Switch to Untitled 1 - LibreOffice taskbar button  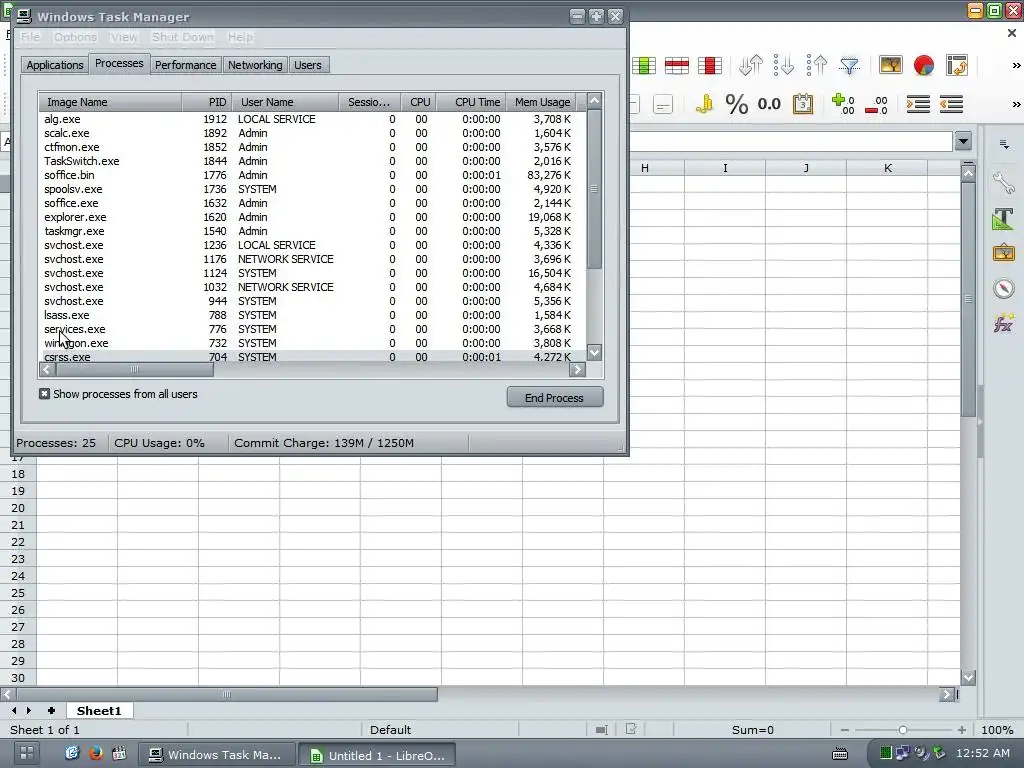[x=377, y=756]
